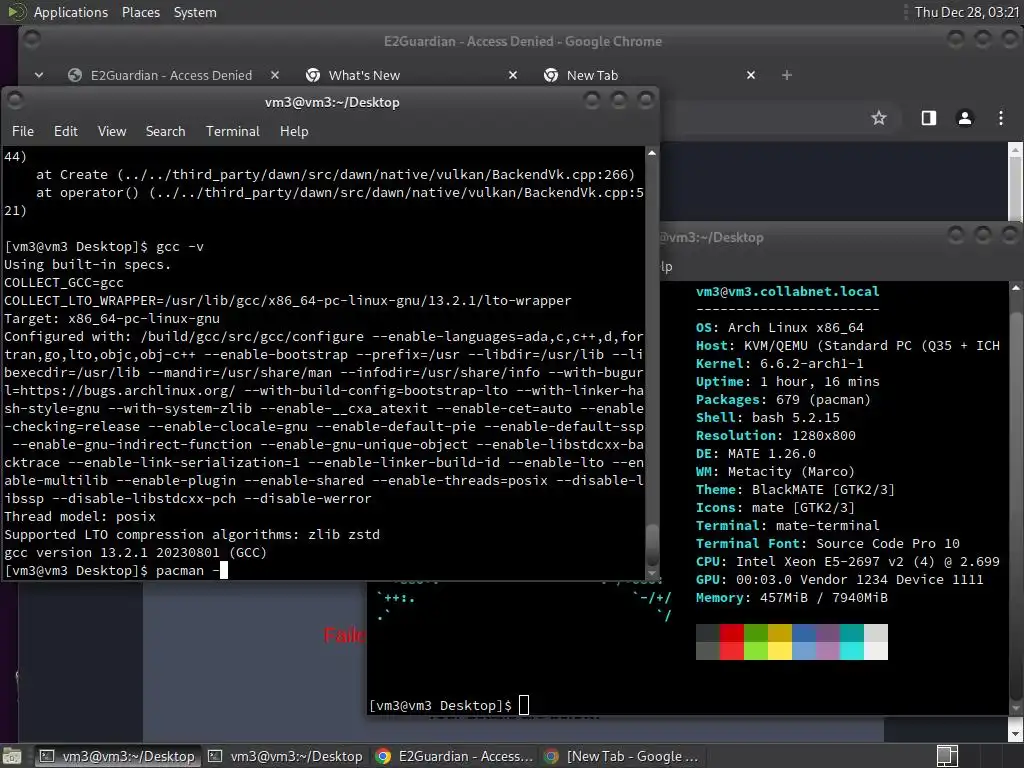Close the What's New tab

tap(513, 75)
